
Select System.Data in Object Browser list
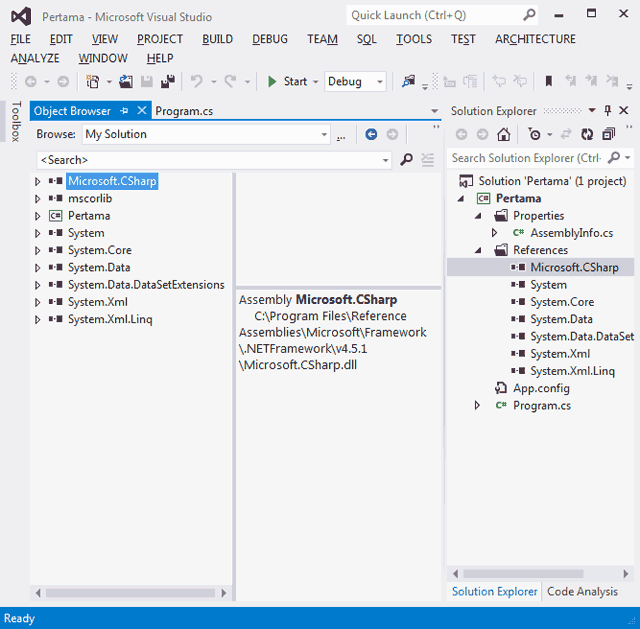[99, 267]
